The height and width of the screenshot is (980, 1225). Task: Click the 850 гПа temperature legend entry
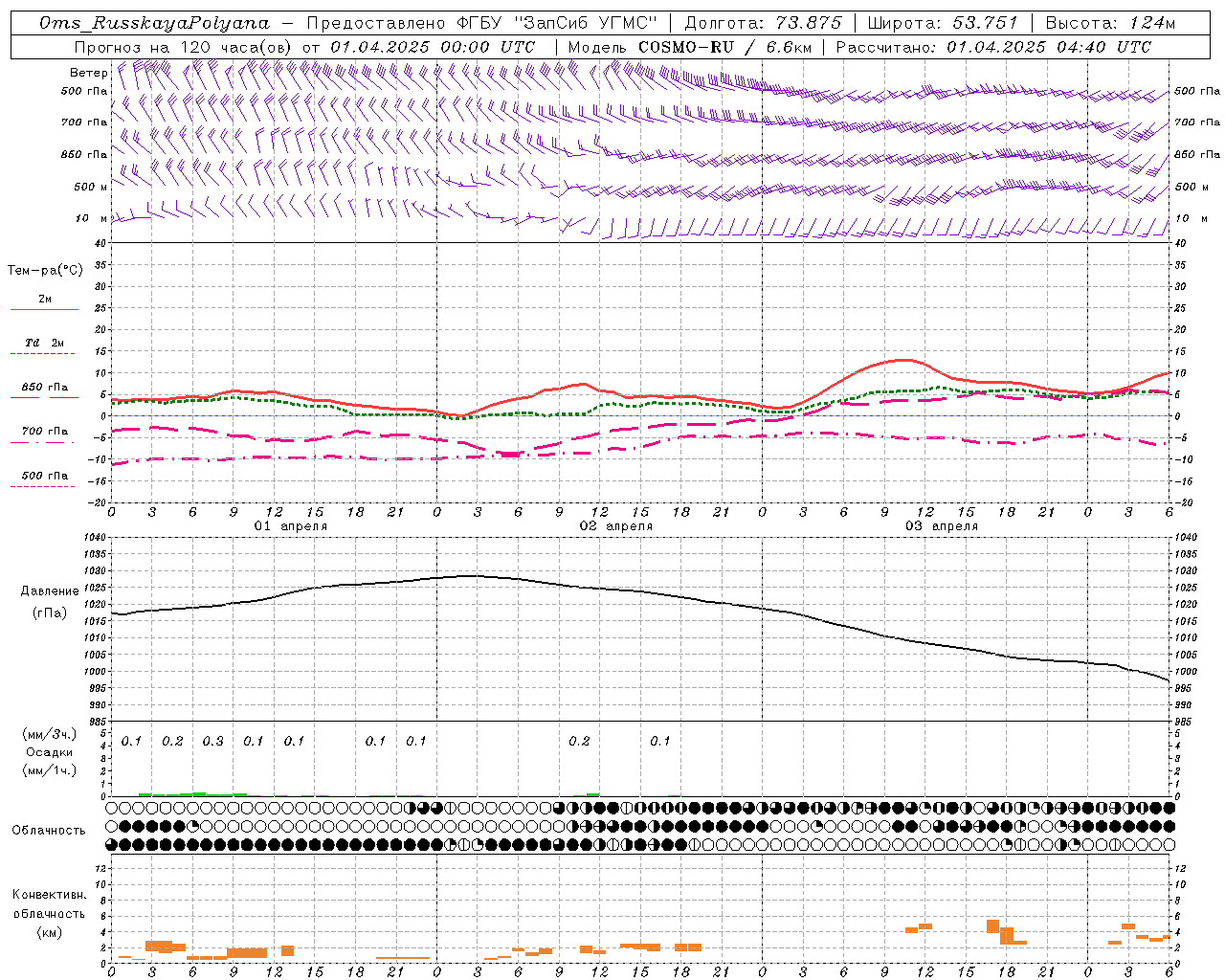click(44, 388)
